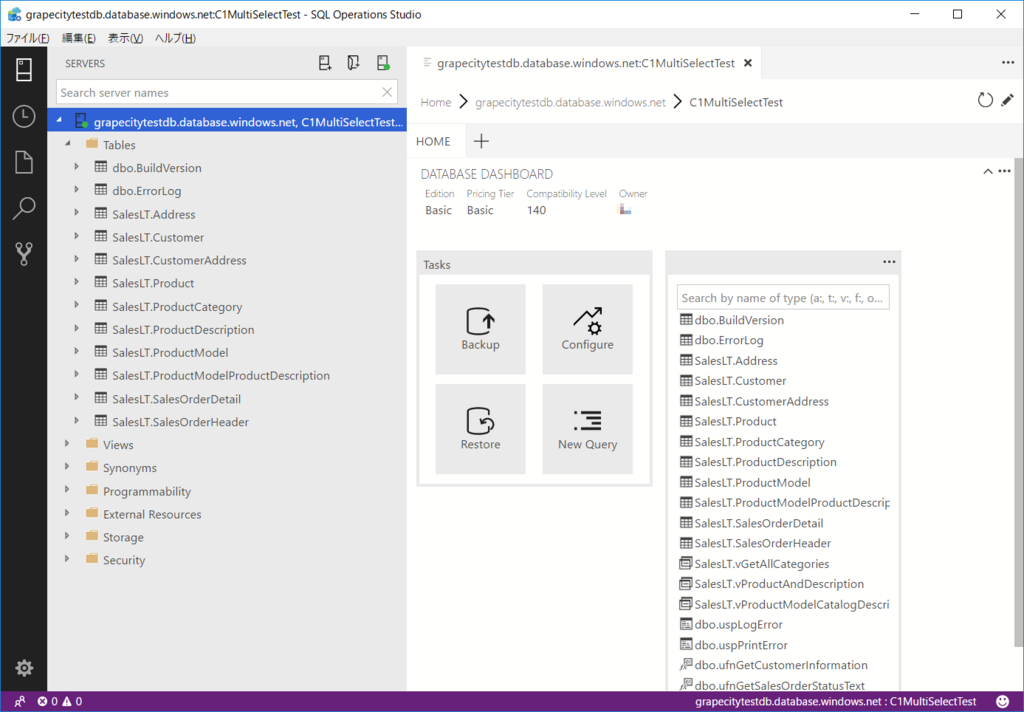Click the Search server names field
The height and width of the screenshot is (712, 1024).
coord(227,92)
